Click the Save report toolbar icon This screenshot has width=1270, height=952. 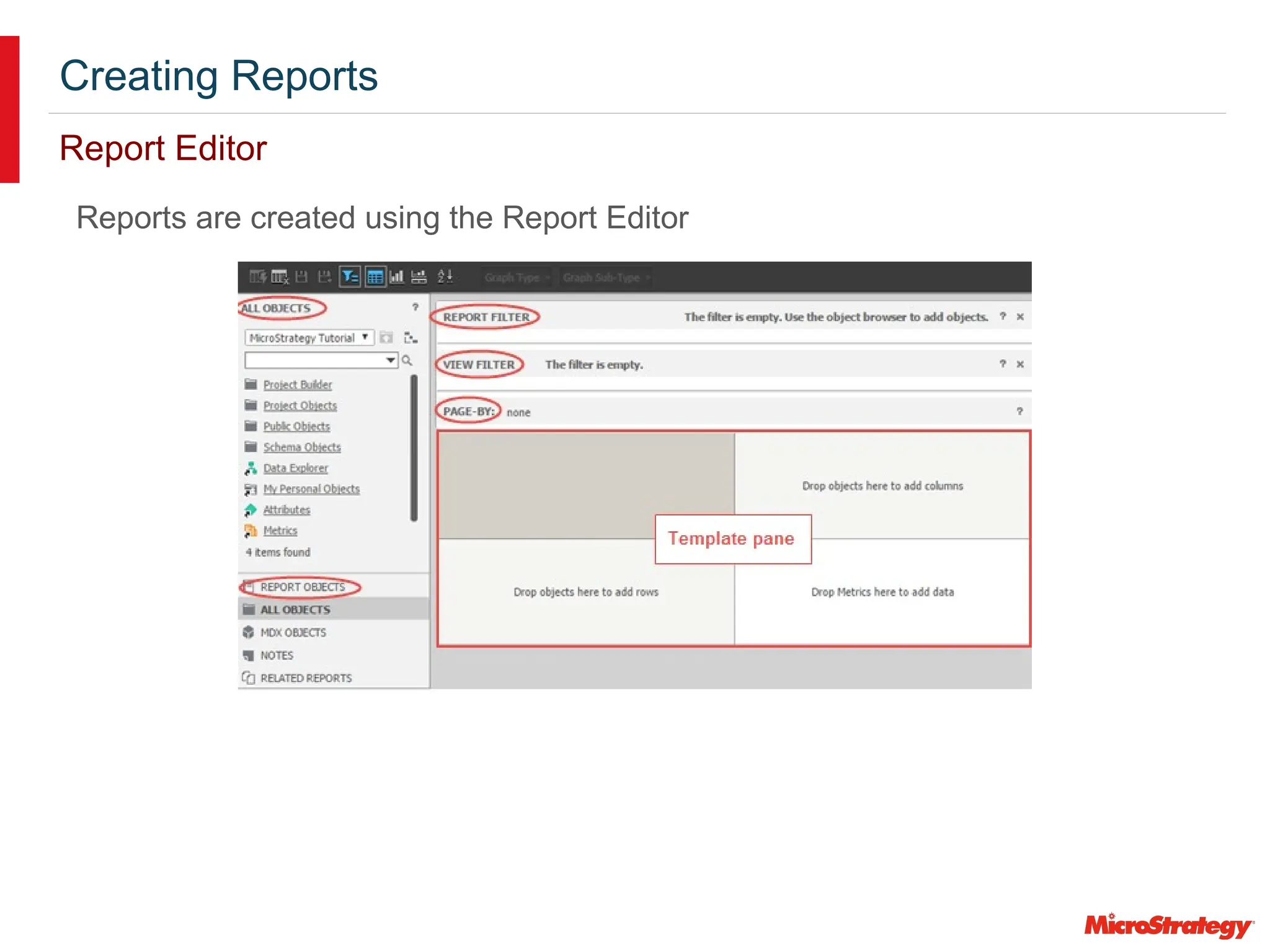pos(302,277)
